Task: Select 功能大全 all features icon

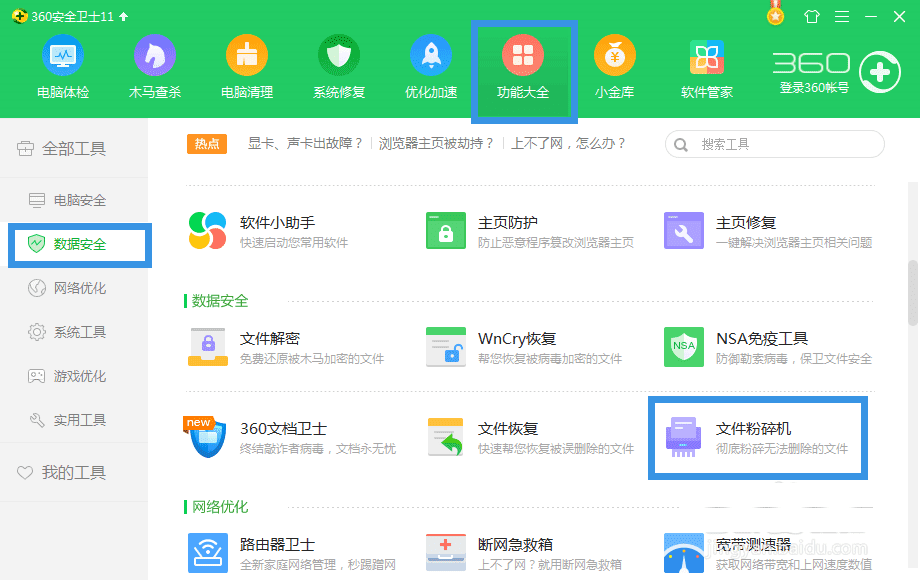Action: (523, 56)
